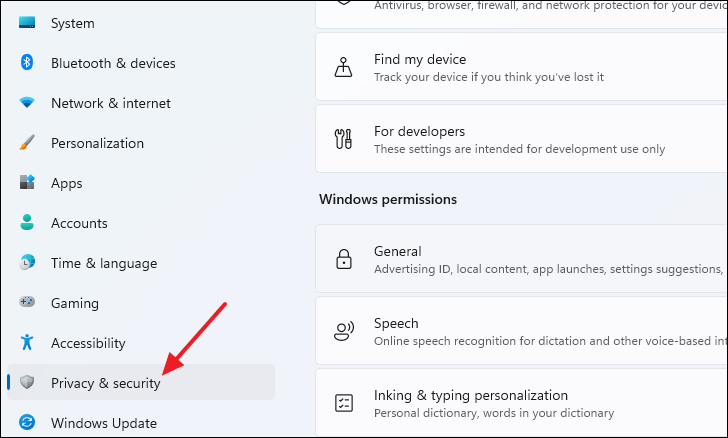Click the Personalization brush icon

point(27,143)
